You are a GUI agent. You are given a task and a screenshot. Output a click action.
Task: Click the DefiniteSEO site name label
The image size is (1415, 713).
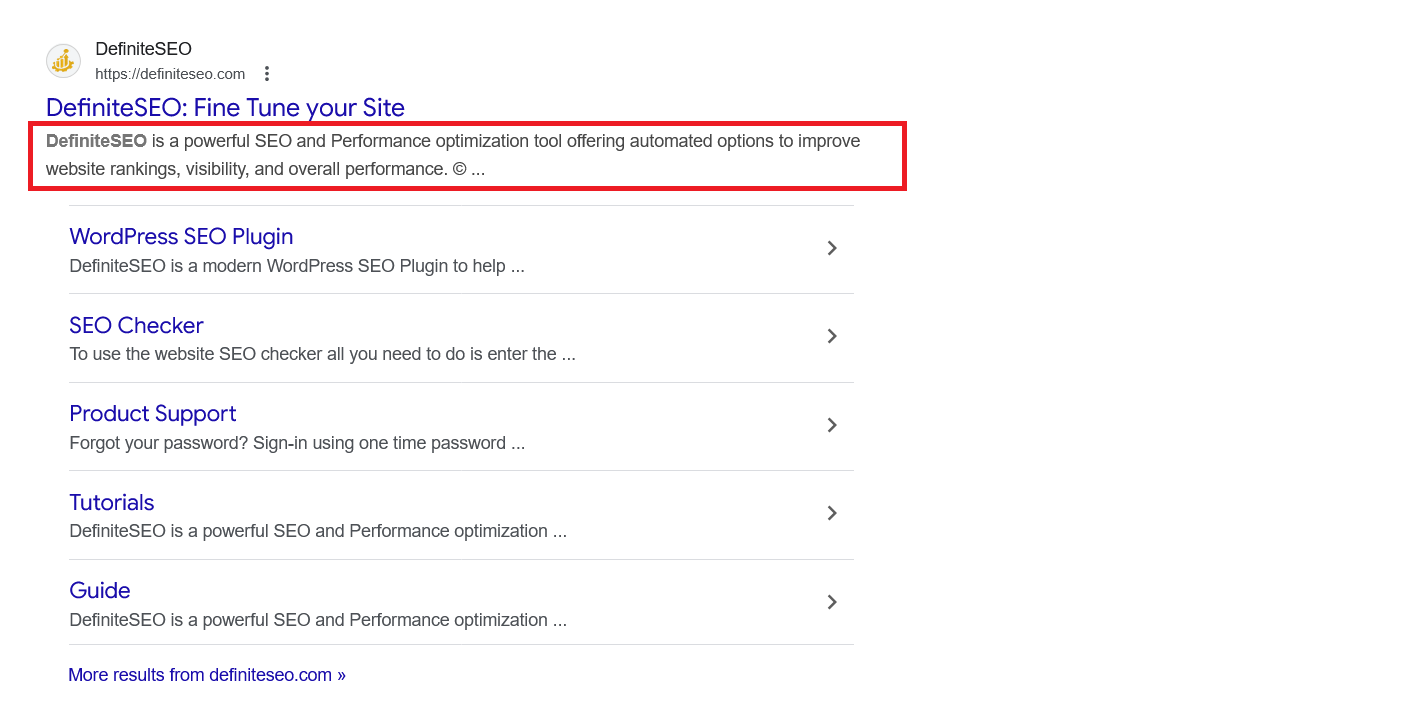click(143, 48)
